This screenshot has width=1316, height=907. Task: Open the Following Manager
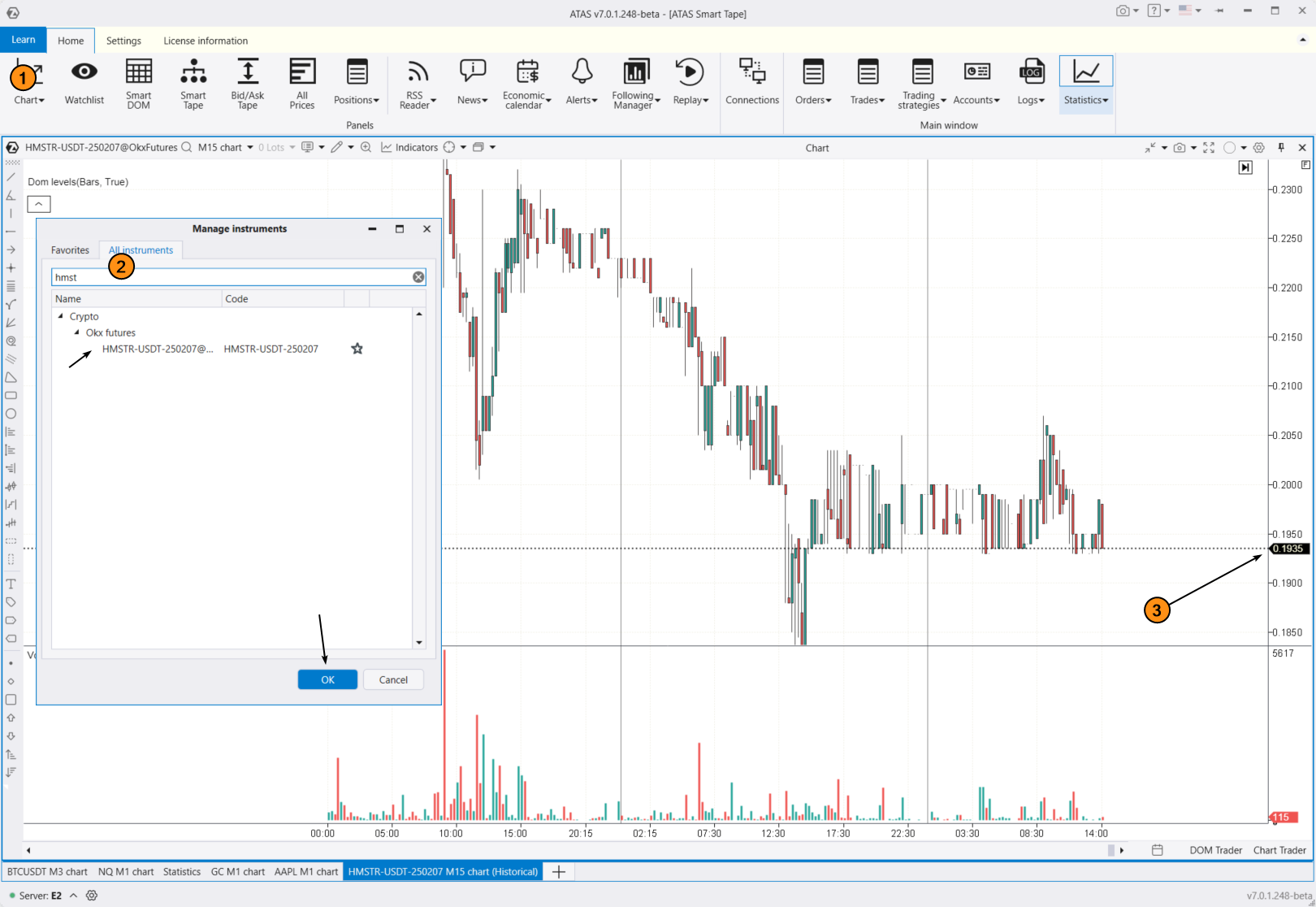coord(635,82)
